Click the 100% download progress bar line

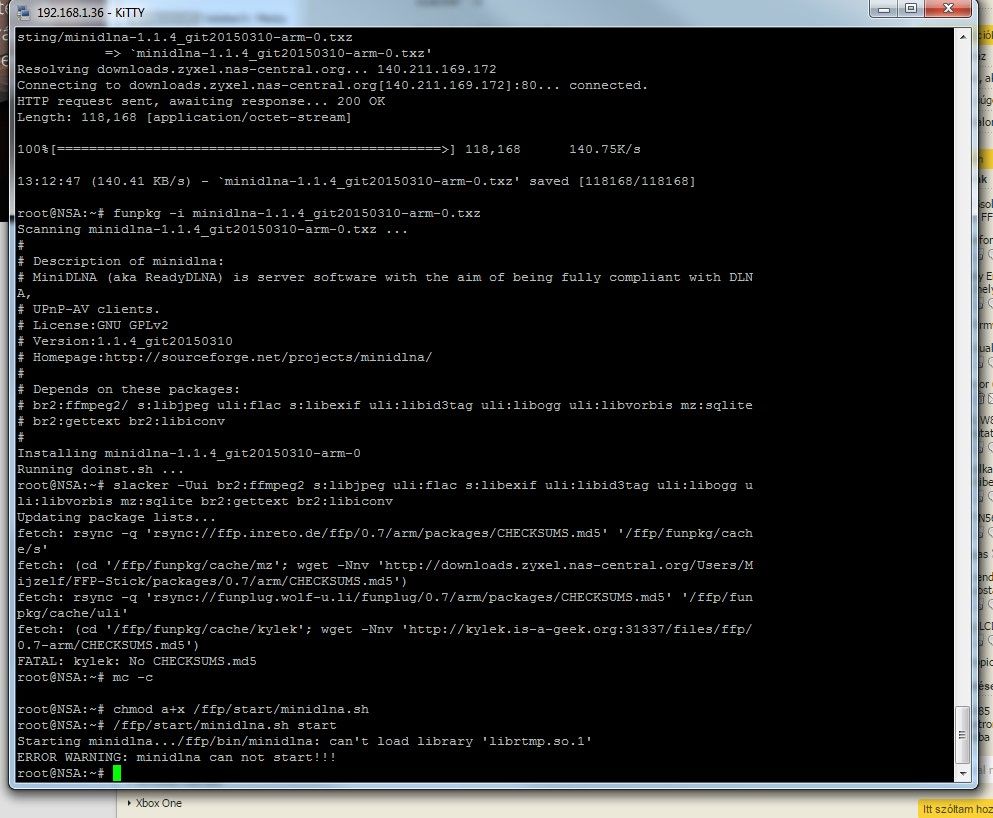point(329,149)
